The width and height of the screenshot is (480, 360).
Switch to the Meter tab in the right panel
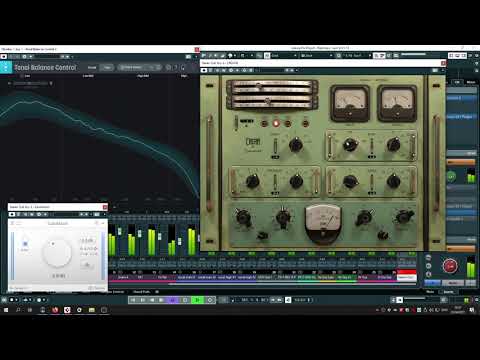[x=471, y=82]
